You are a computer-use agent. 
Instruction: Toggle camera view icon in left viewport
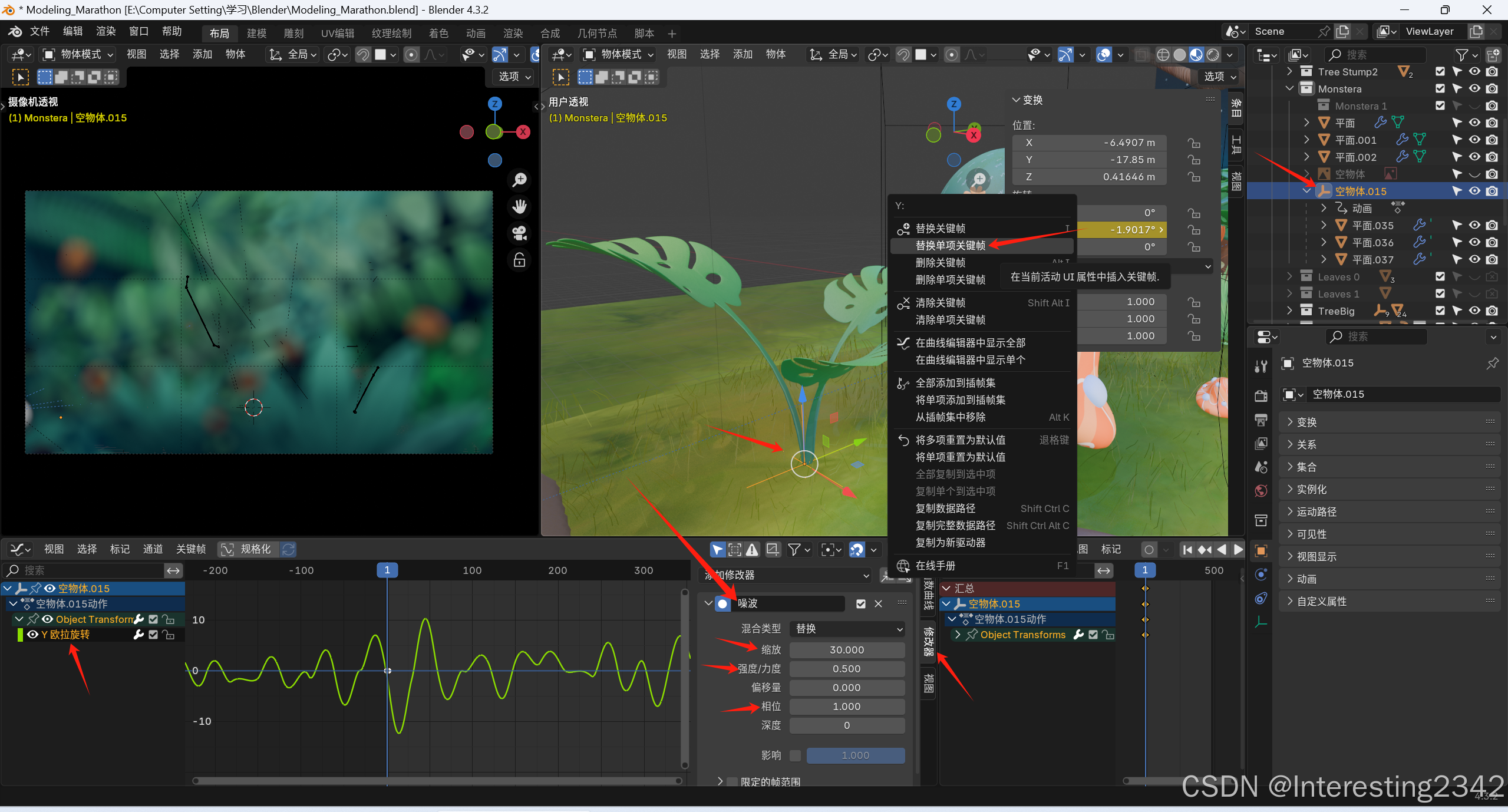519,233
